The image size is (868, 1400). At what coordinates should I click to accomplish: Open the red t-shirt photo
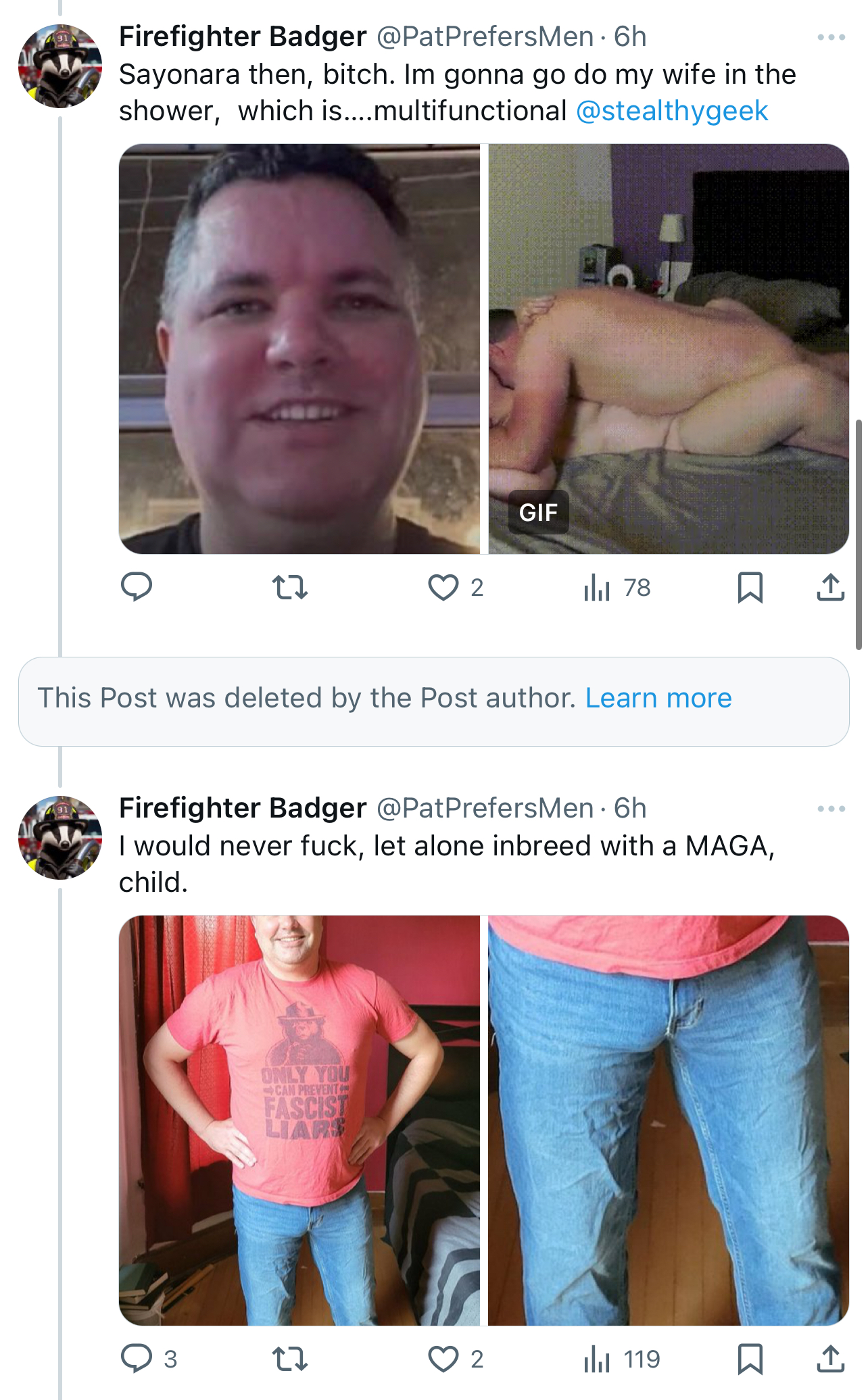click(299, 1120)
